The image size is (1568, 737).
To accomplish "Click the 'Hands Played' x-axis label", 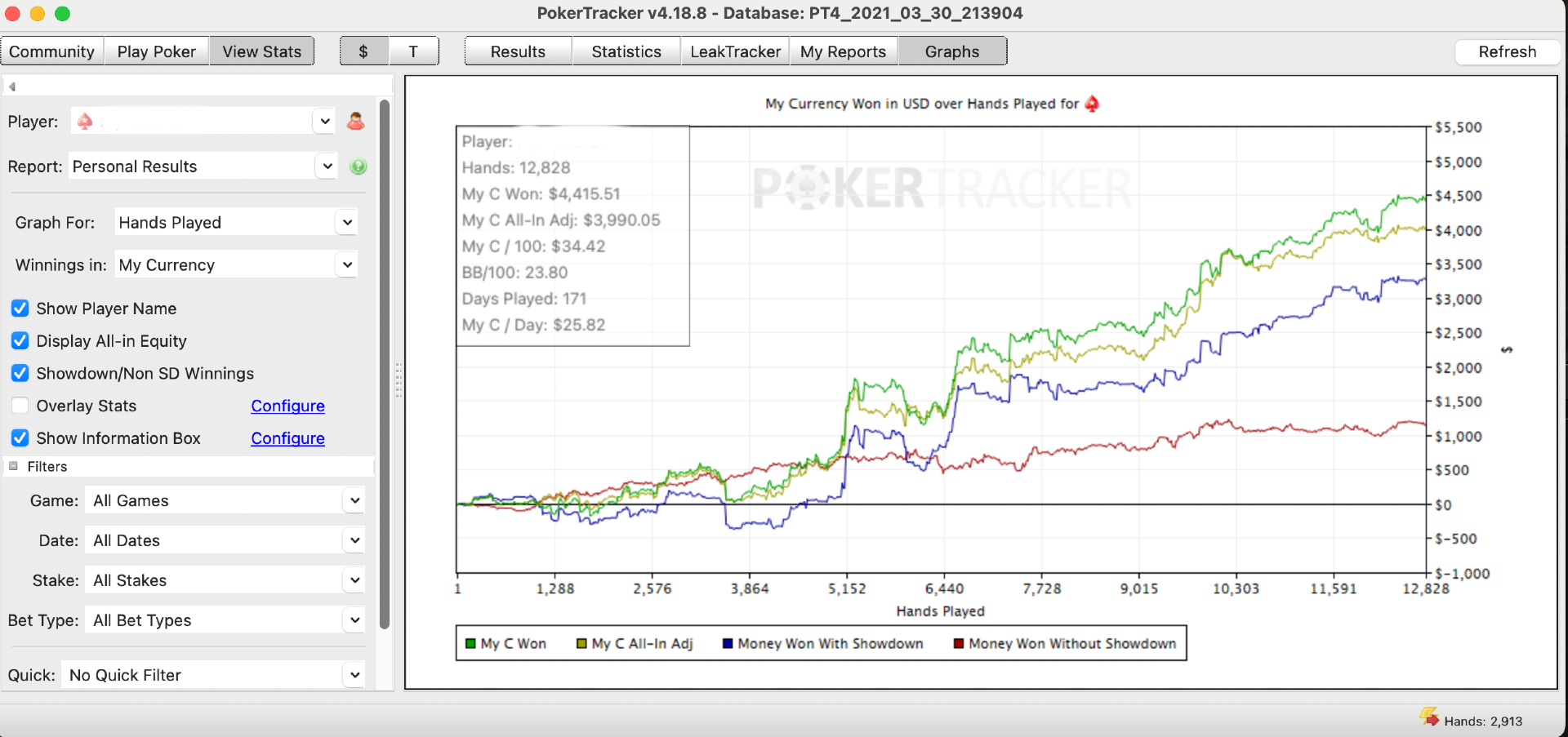I will tap(941, 611).
